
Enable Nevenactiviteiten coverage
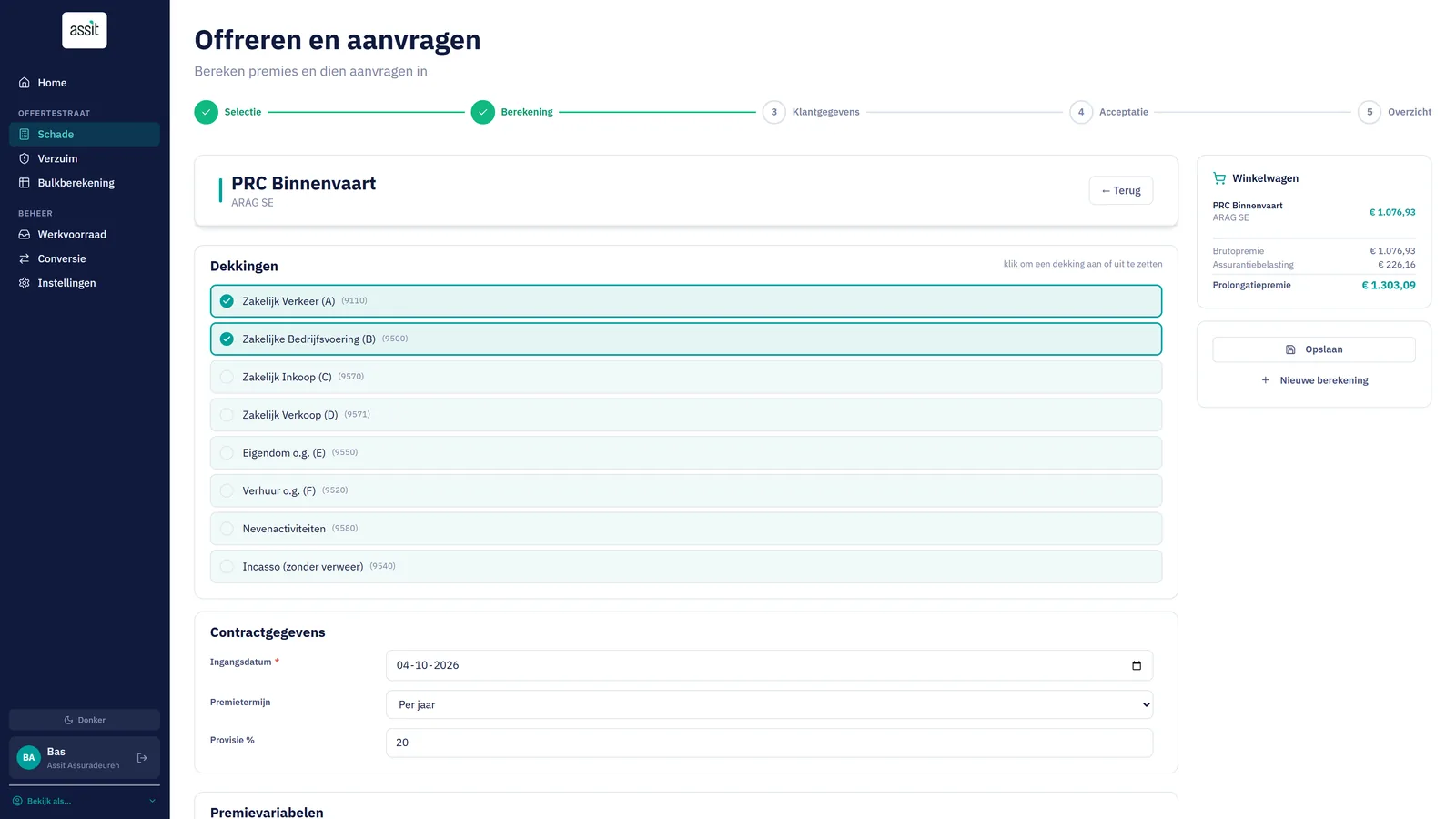(x=686, y=529)
